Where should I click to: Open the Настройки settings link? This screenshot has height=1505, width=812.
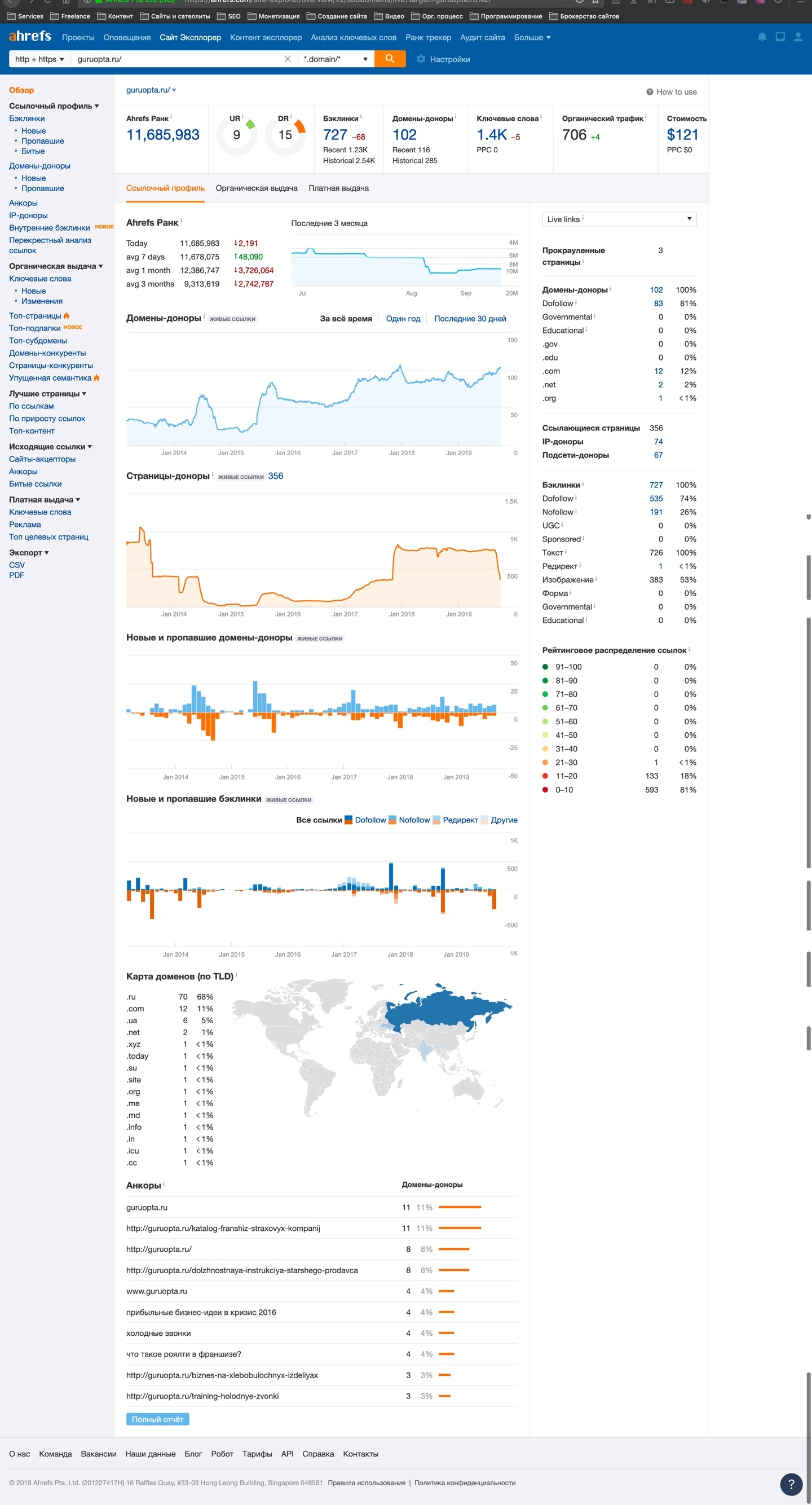pos(450,59)
